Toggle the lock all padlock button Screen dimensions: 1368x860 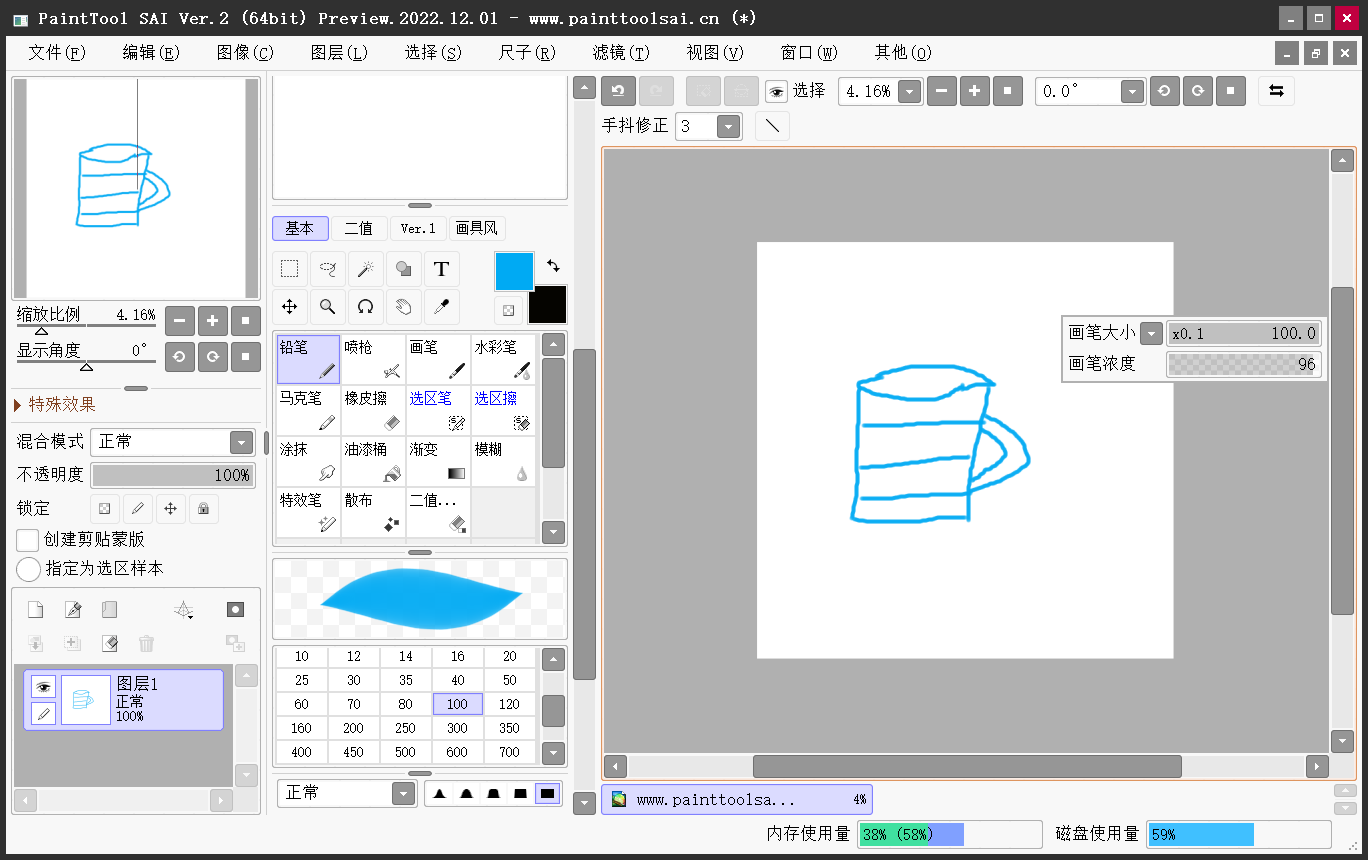(x=203, y=509)
